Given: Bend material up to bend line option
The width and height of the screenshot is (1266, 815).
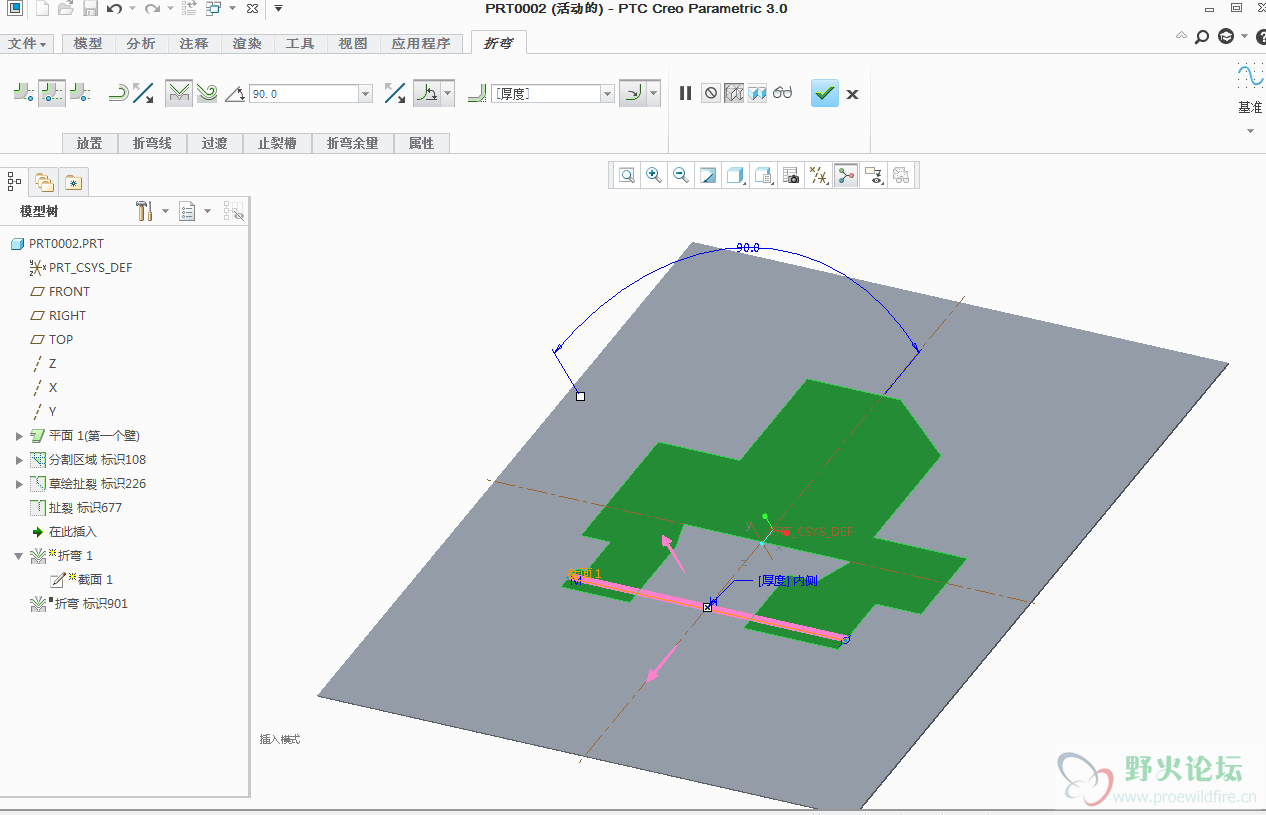Looking at the screenshot, I should coord(24,93).
